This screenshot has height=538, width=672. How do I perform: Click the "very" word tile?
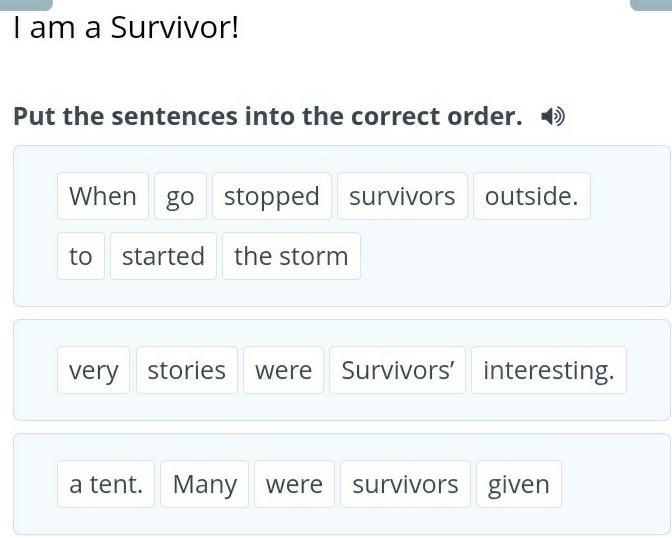point(93,370)
